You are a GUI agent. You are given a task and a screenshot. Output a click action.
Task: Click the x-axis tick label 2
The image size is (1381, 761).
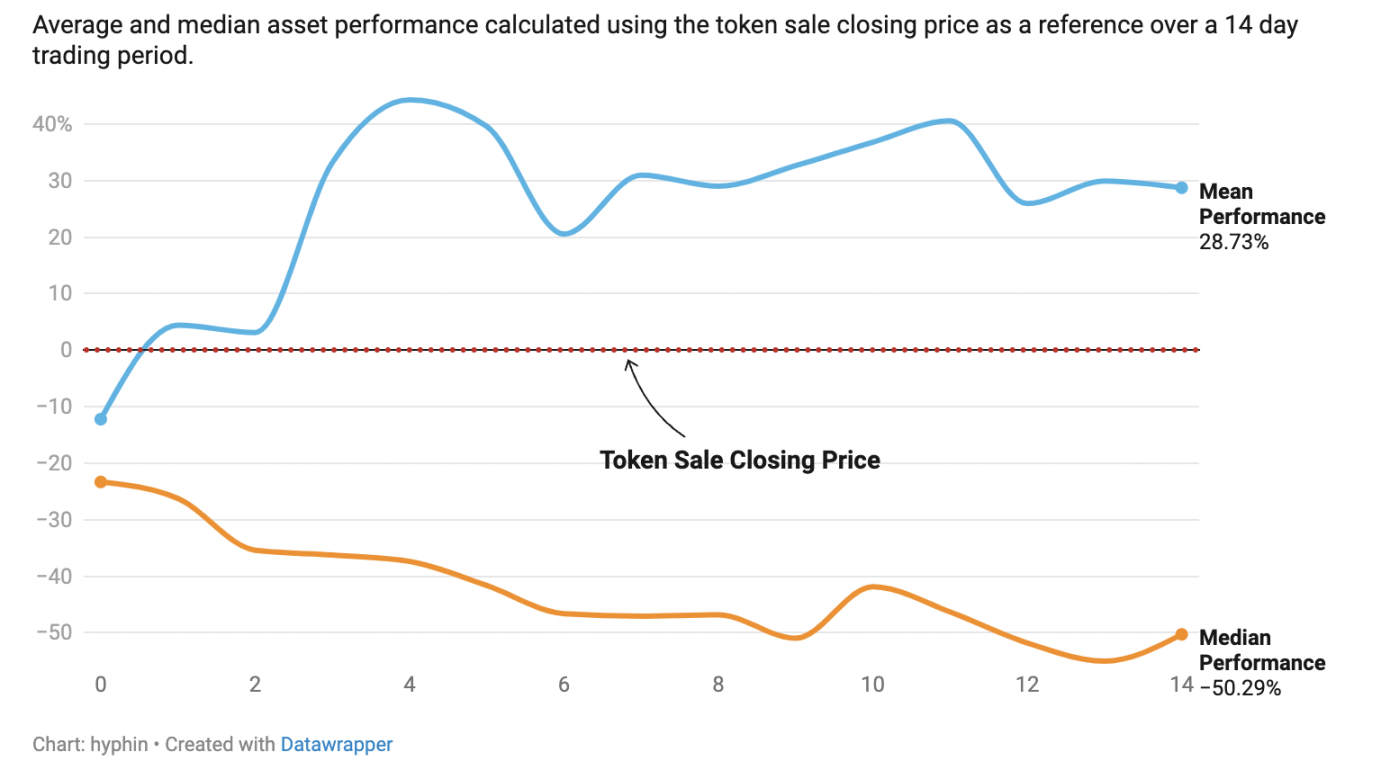pyautogui.click(x=255, y=685)
